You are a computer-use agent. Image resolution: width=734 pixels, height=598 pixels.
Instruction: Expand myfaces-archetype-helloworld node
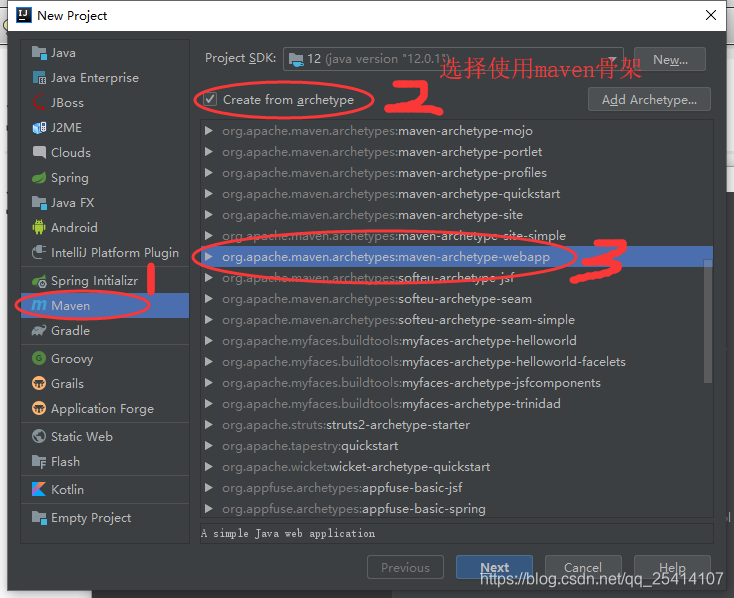209,340
